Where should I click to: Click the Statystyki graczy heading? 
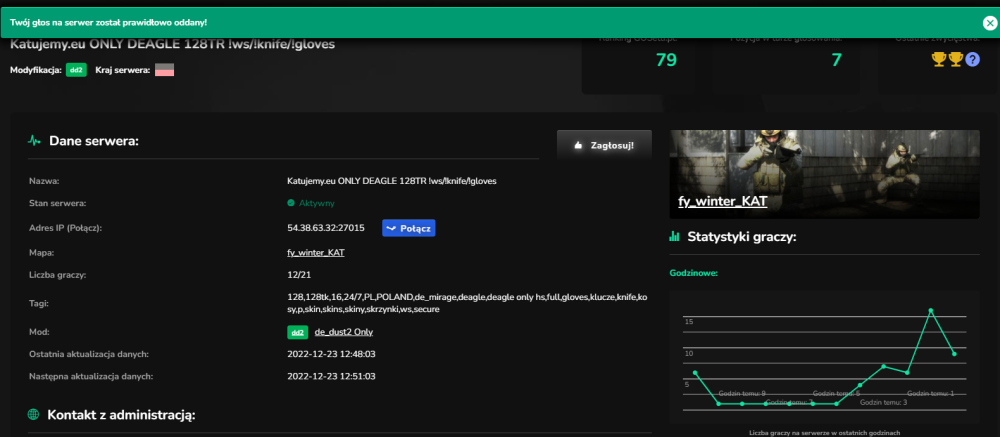click(x=742, y=237)
